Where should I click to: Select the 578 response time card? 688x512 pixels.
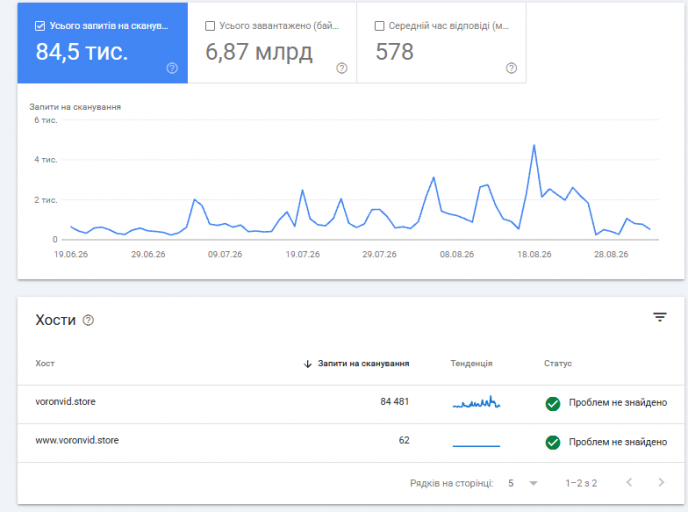pyautogui.click(x=441, y=43)
